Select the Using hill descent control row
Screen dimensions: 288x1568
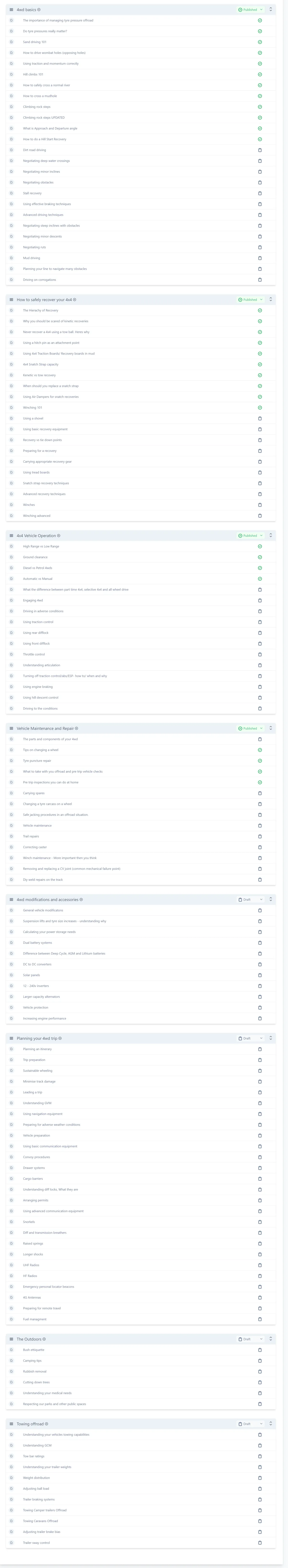[141, 698]
